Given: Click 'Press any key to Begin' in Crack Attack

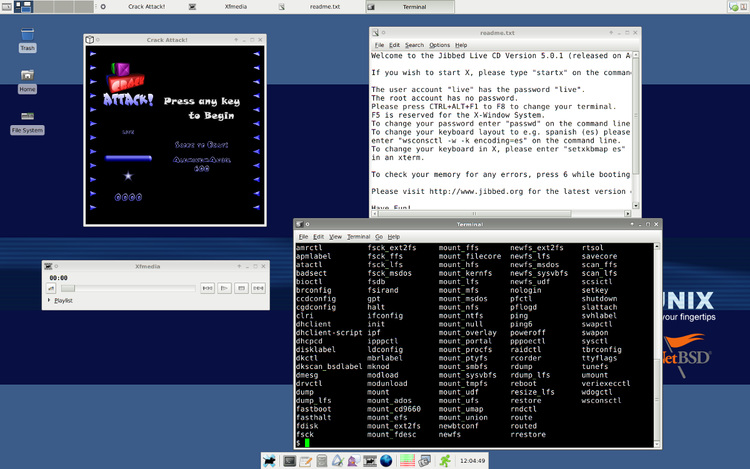Looking at the screenshot, I should [x=202, y=108].
